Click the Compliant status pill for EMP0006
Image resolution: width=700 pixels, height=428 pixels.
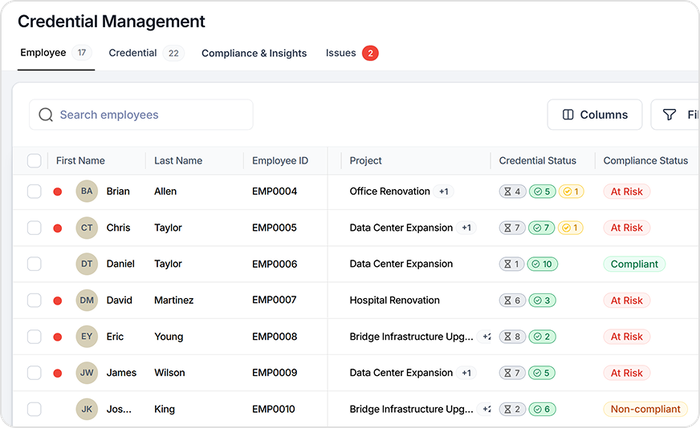click(634, 264)
